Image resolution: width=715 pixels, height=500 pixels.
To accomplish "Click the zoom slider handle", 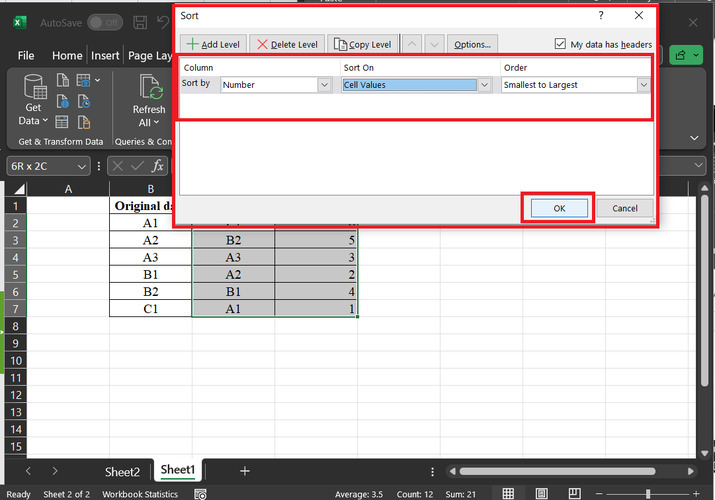I will pyautogui.click(x=648, y=494).
